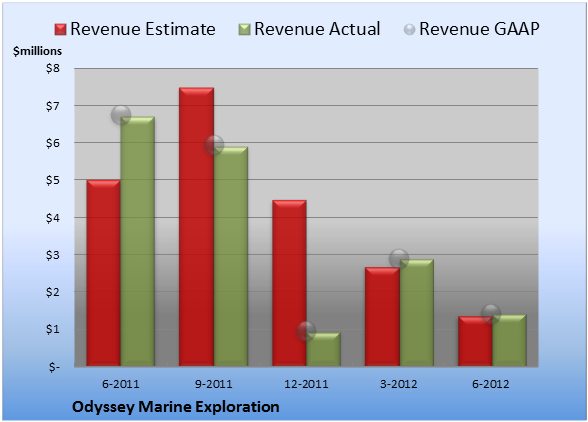
Task: Select the 'Revenue GAAP' legend label
Action: 479,29
